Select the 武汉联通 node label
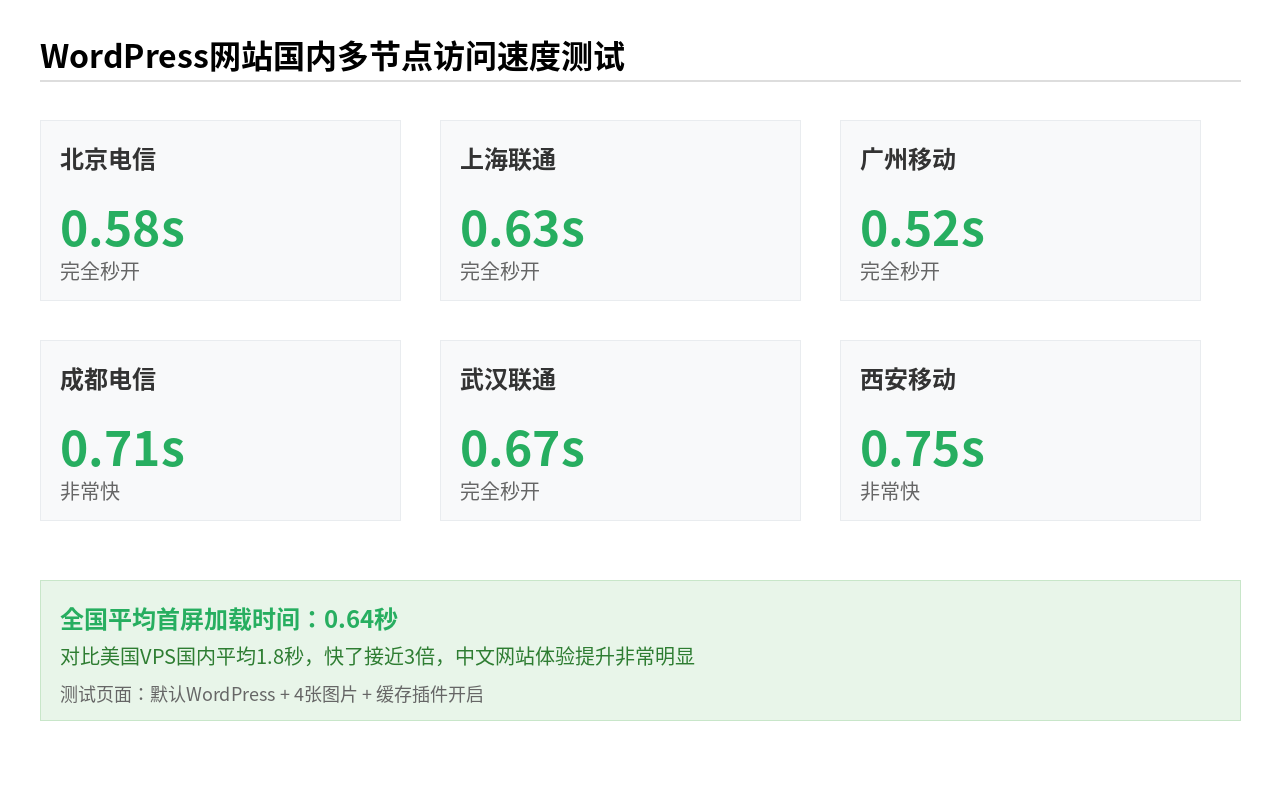 click(x=508, y=380)
